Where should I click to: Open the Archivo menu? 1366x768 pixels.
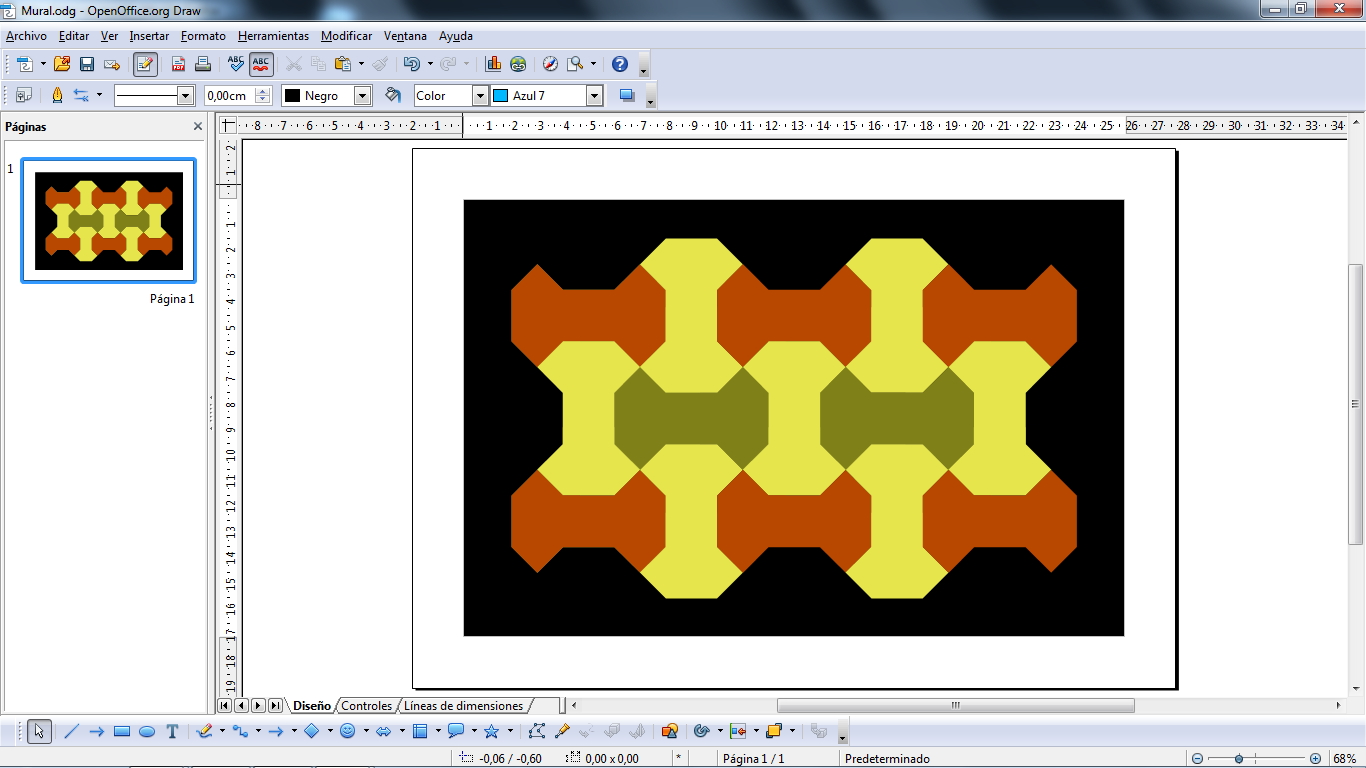tap(26, 36)
